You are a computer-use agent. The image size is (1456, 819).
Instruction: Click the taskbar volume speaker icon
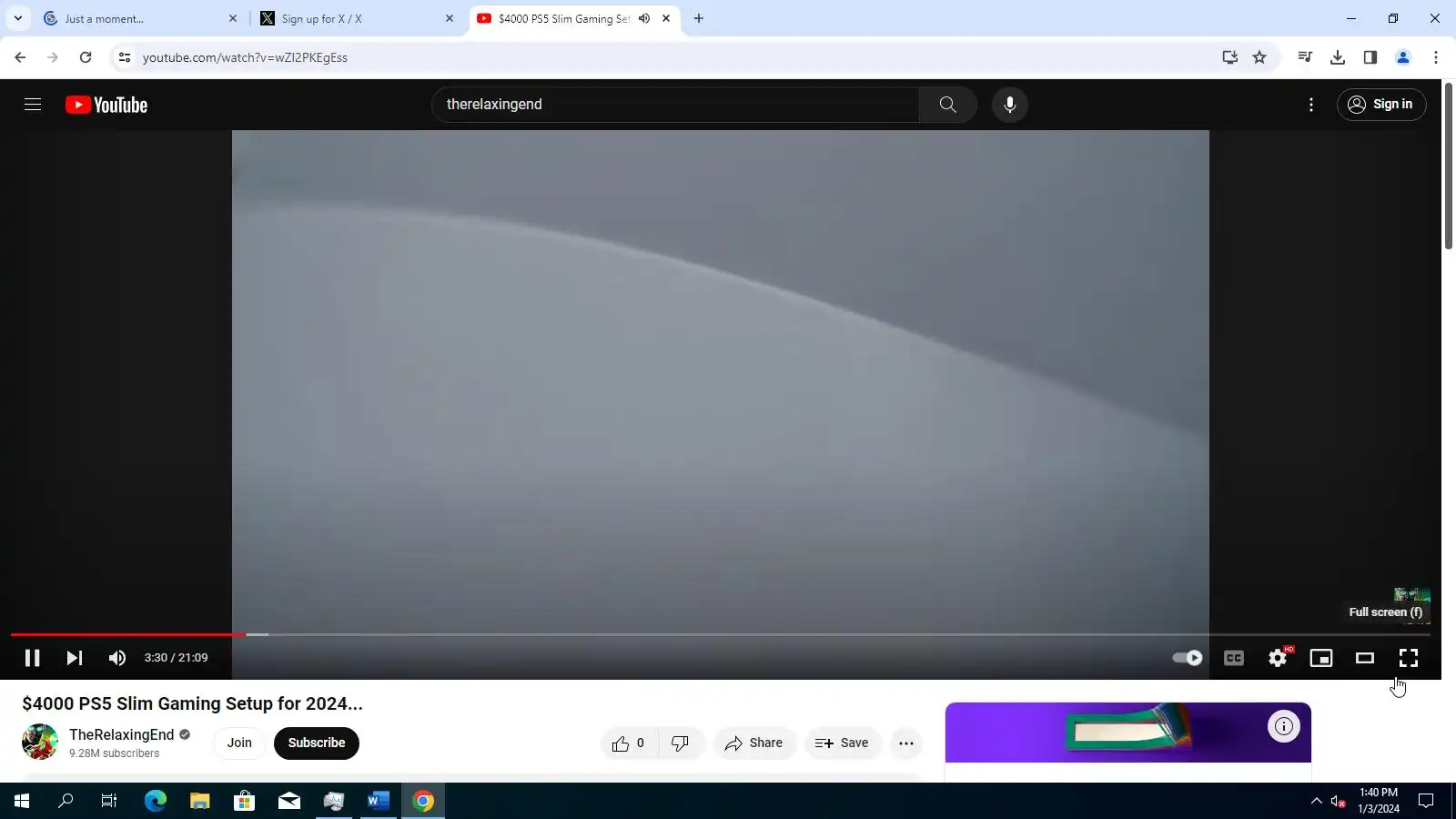(1338, 801)
